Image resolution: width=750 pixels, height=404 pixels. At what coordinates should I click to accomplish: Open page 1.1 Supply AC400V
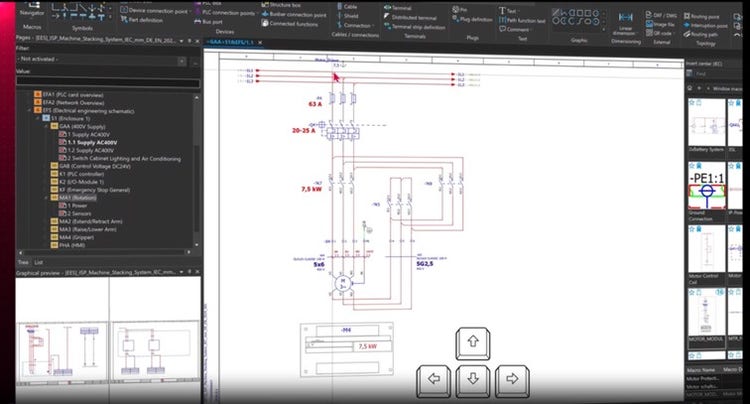[88, 142]
